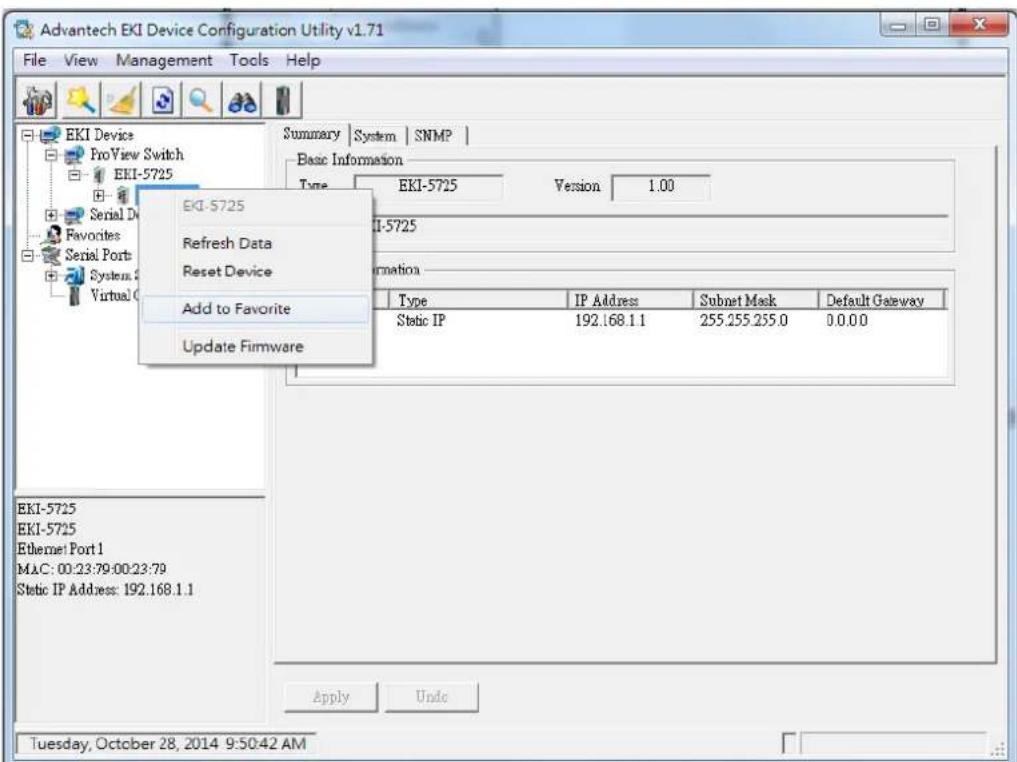Switch to the SNMP tab
The image size is (1017, 762).
pos(433,136)
